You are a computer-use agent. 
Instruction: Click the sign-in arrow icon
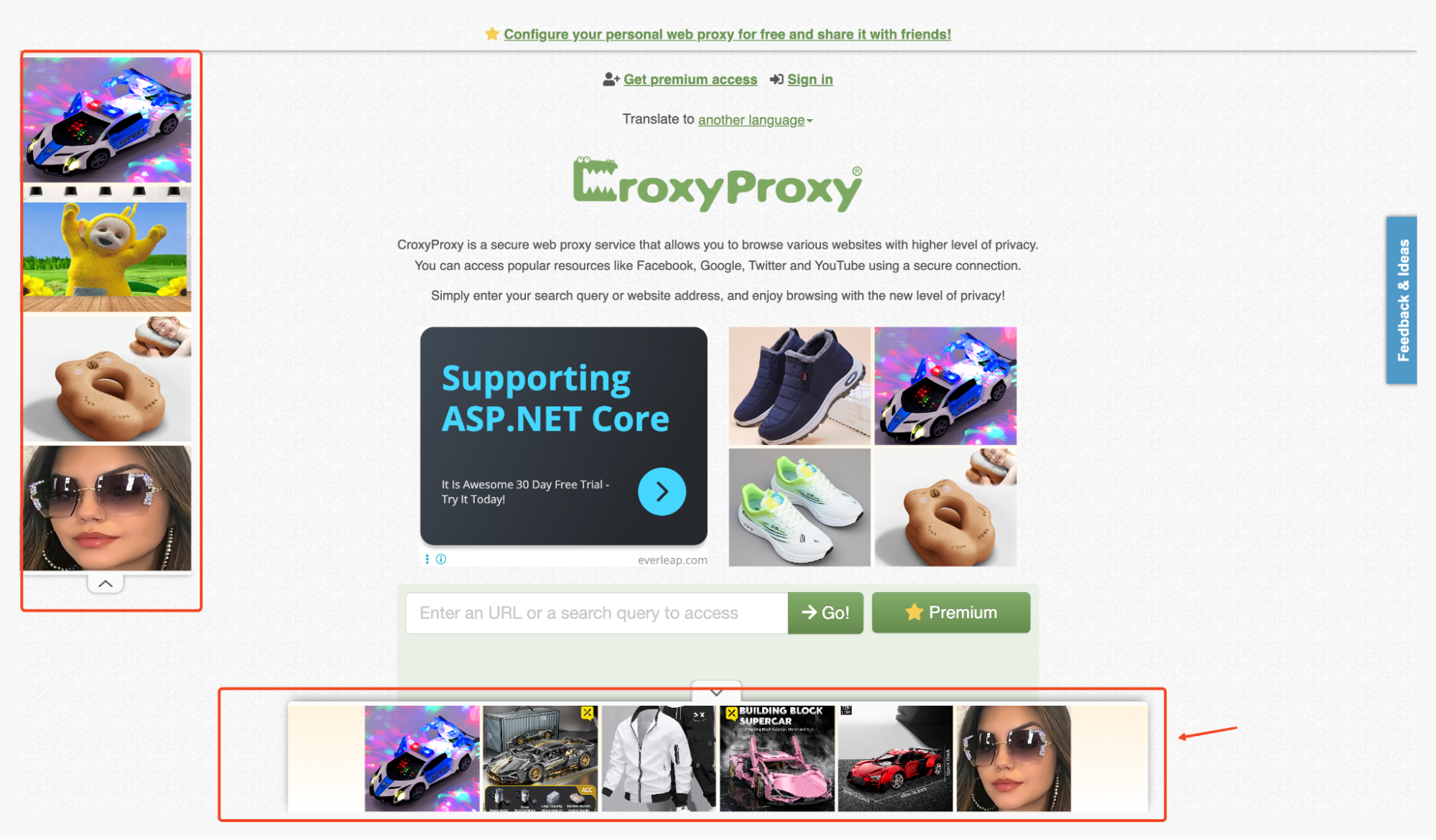[x=777, y=80]
